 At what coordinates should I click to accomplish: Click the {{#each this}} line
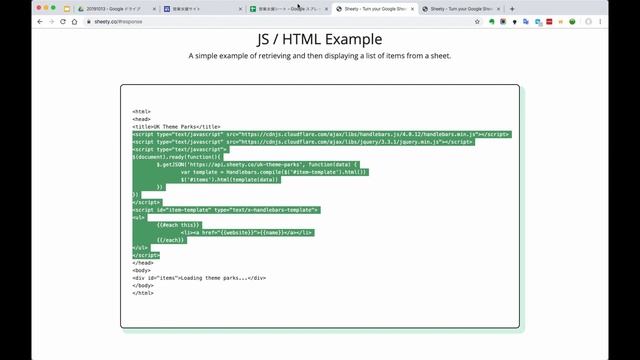click(179, 225)
